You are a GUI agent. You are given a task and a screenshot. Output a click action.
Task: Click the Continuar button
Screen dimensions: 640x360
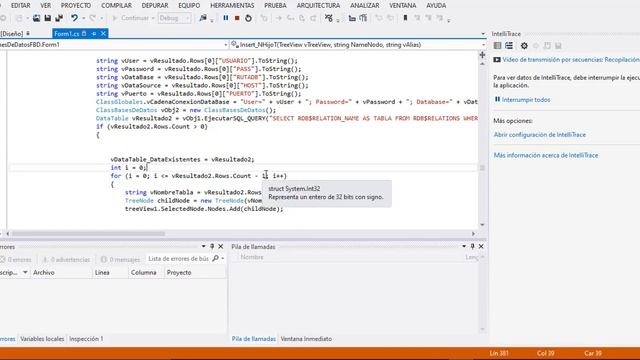(x=131, y=18)
